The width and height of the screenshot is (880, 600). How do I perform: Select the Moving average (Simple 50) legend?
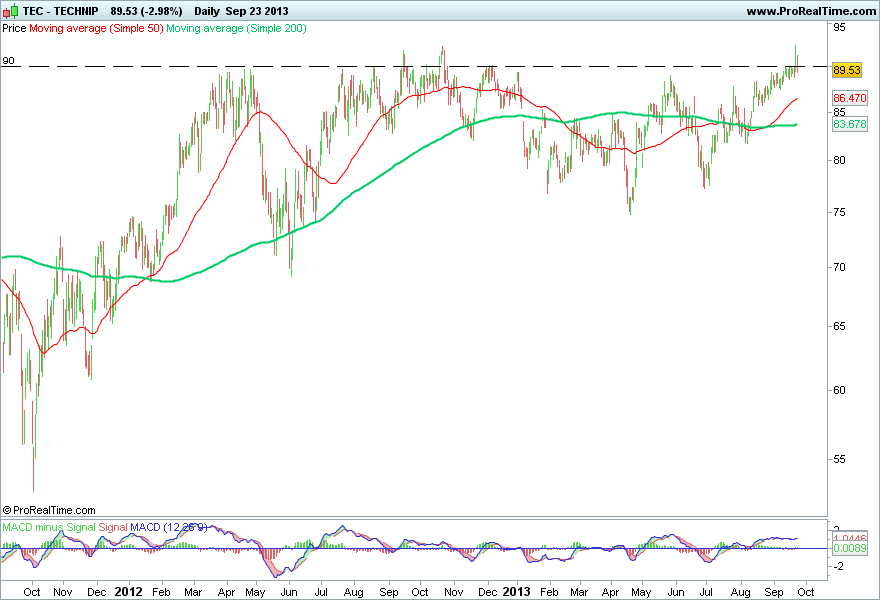click(x=96, y=28)
